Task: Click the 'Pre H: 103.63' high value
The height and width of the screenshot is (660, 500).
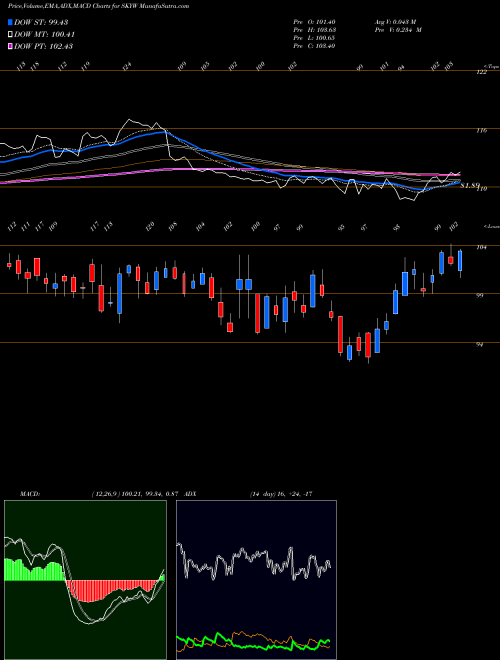Action: [x=314, y=30]
